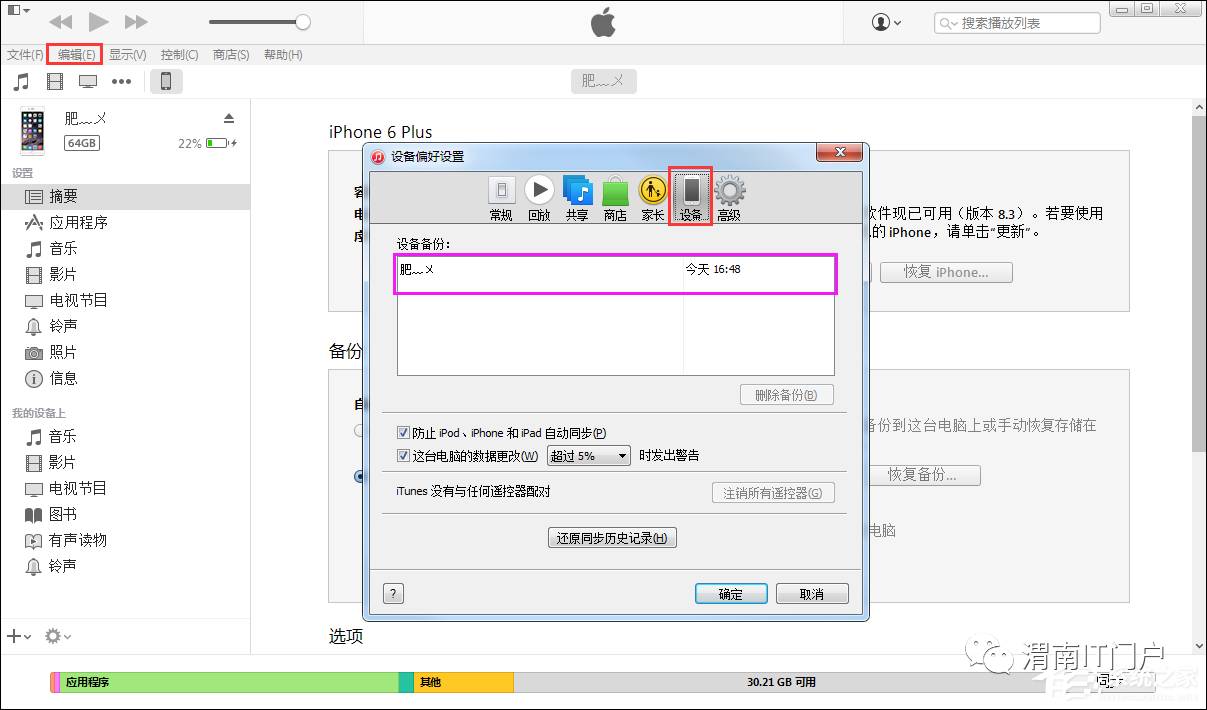The width and height of the screenshot is (1207, 710).
Task: Open the File (文件) menu
Action: pos(25,54)
